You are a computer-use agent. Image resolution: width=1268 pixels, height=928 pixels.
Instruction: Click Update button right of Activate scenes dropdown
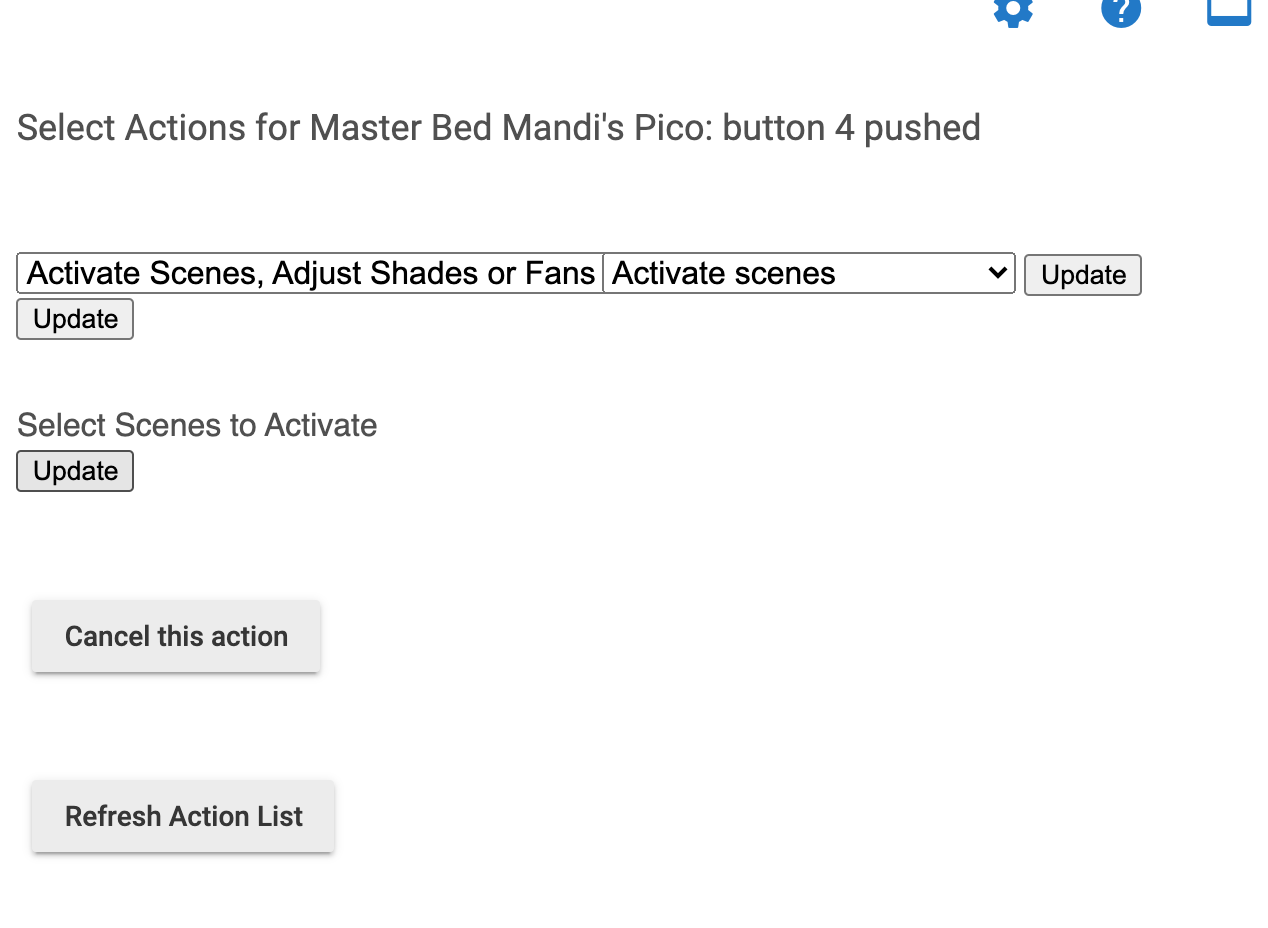[1083, 275]
